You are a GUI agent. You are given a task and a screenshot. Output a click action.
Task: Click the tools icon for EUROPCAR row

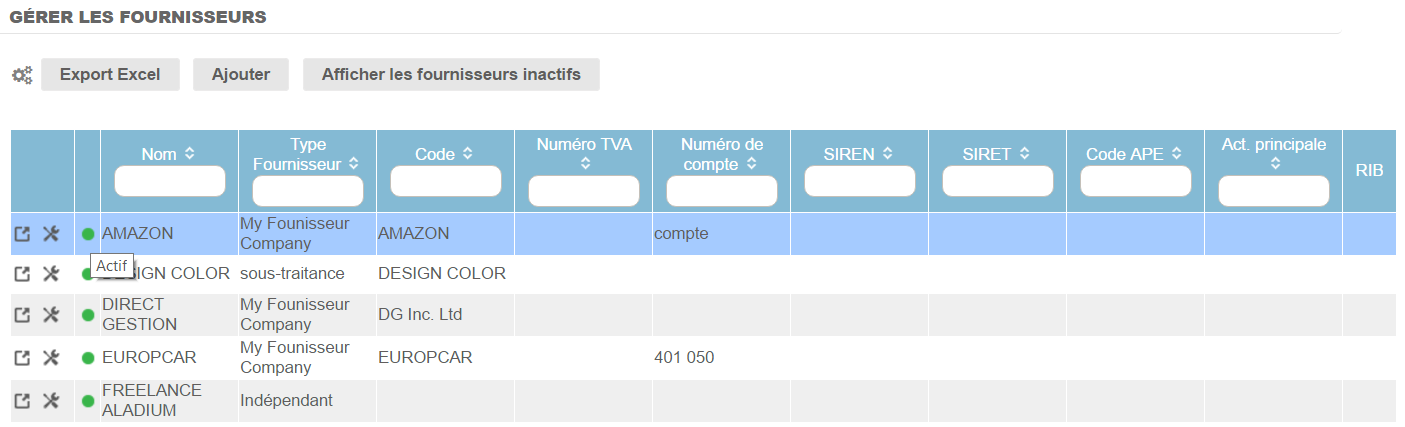click(x=52, y=358)
